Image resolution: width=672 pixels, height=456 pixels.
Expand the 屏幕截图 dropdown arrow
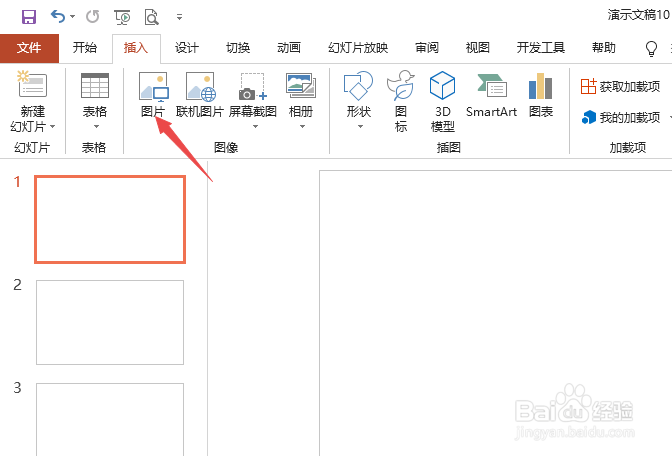(255, 126)
